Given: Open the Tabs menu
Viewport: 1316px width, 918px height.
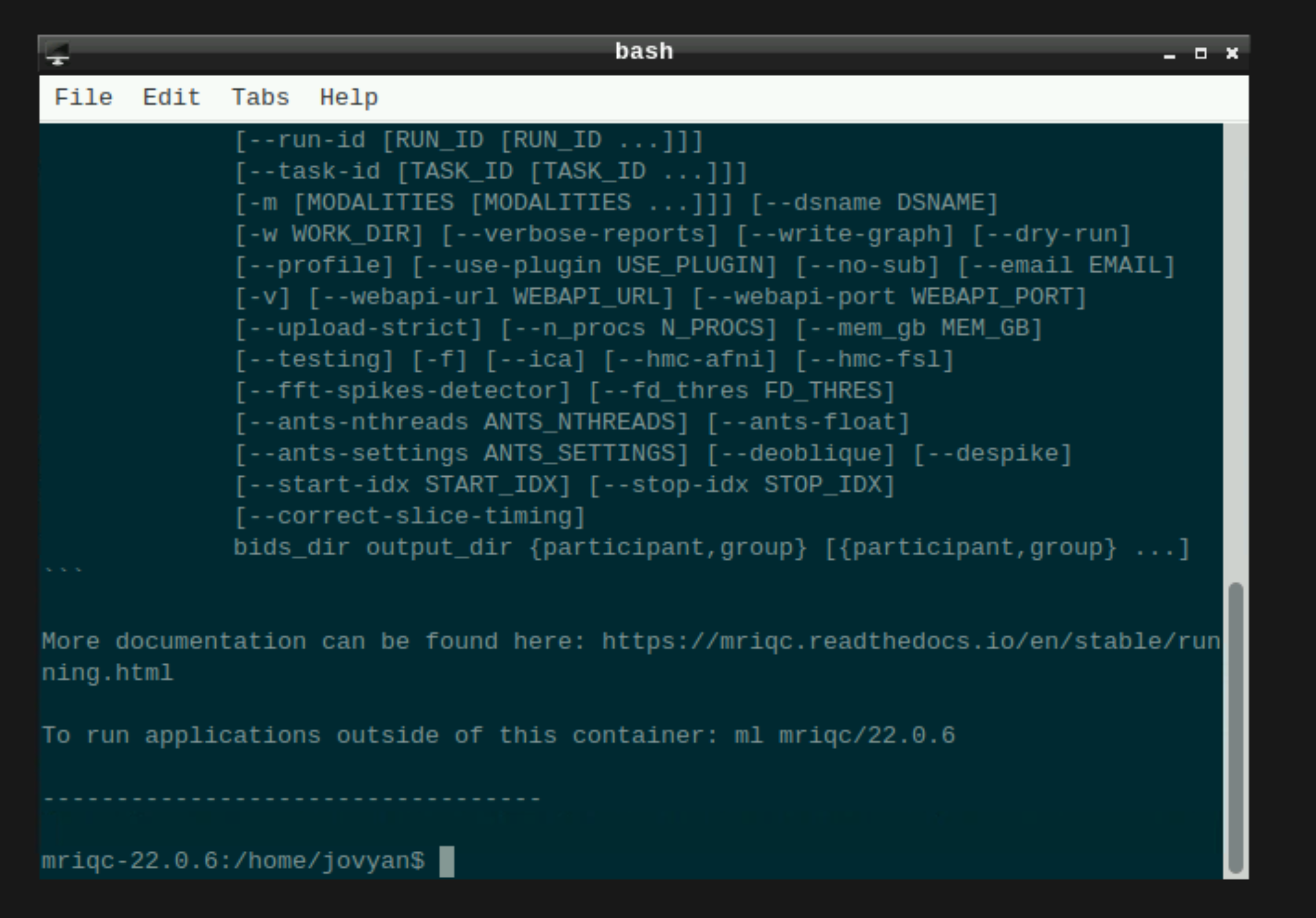Looking at the screenshot, I should point(259,97).
